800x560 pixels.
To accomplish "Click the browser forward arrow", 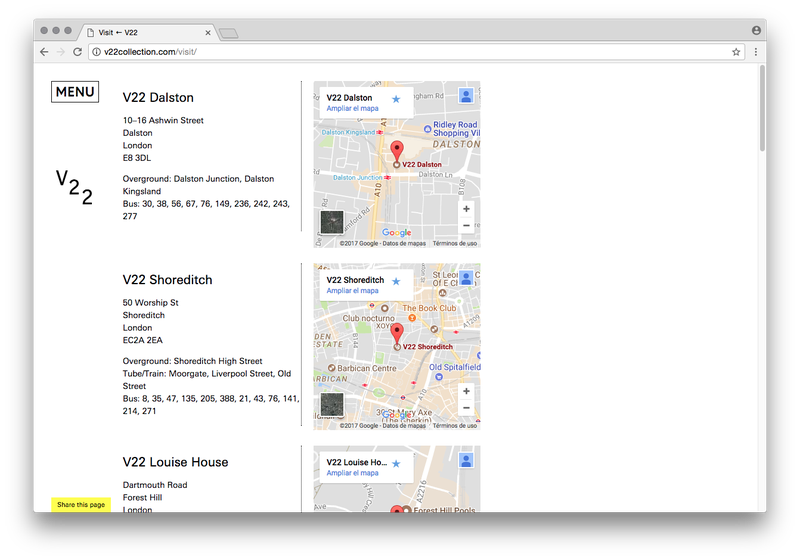I will pyautogui.click(x=61, y=52).
